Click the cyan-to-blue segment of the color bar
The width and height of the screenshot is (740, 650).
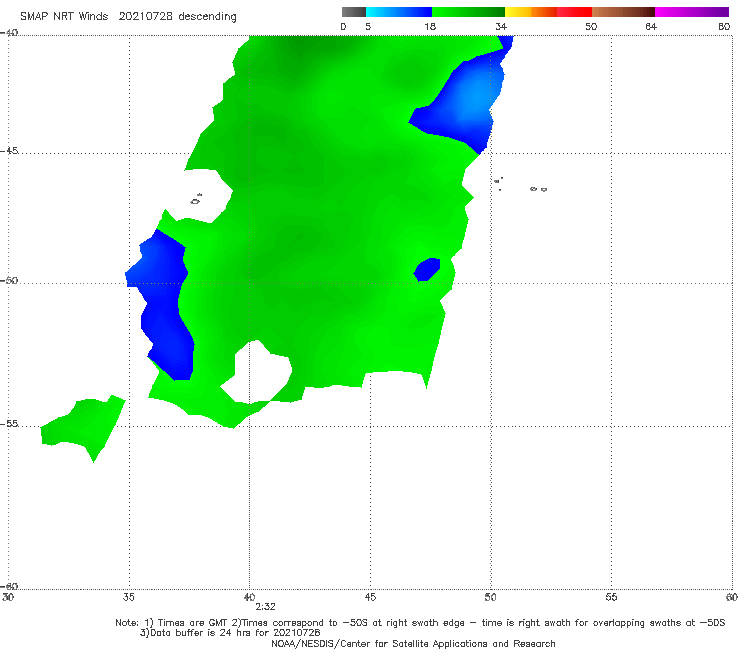point(399,12)
